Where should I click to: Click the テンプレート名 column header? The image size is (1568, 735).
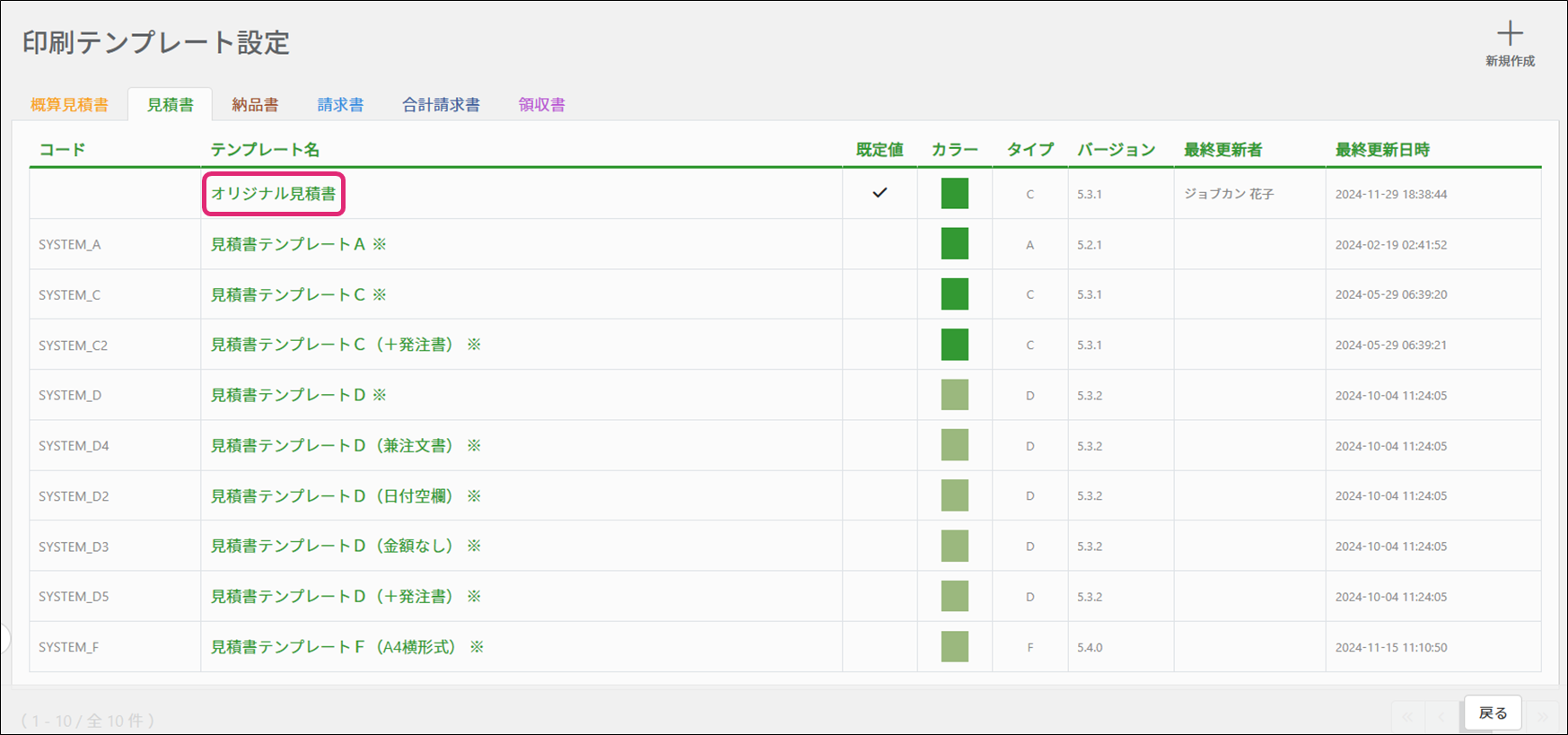pyautogui.click(x=265, y=150)
